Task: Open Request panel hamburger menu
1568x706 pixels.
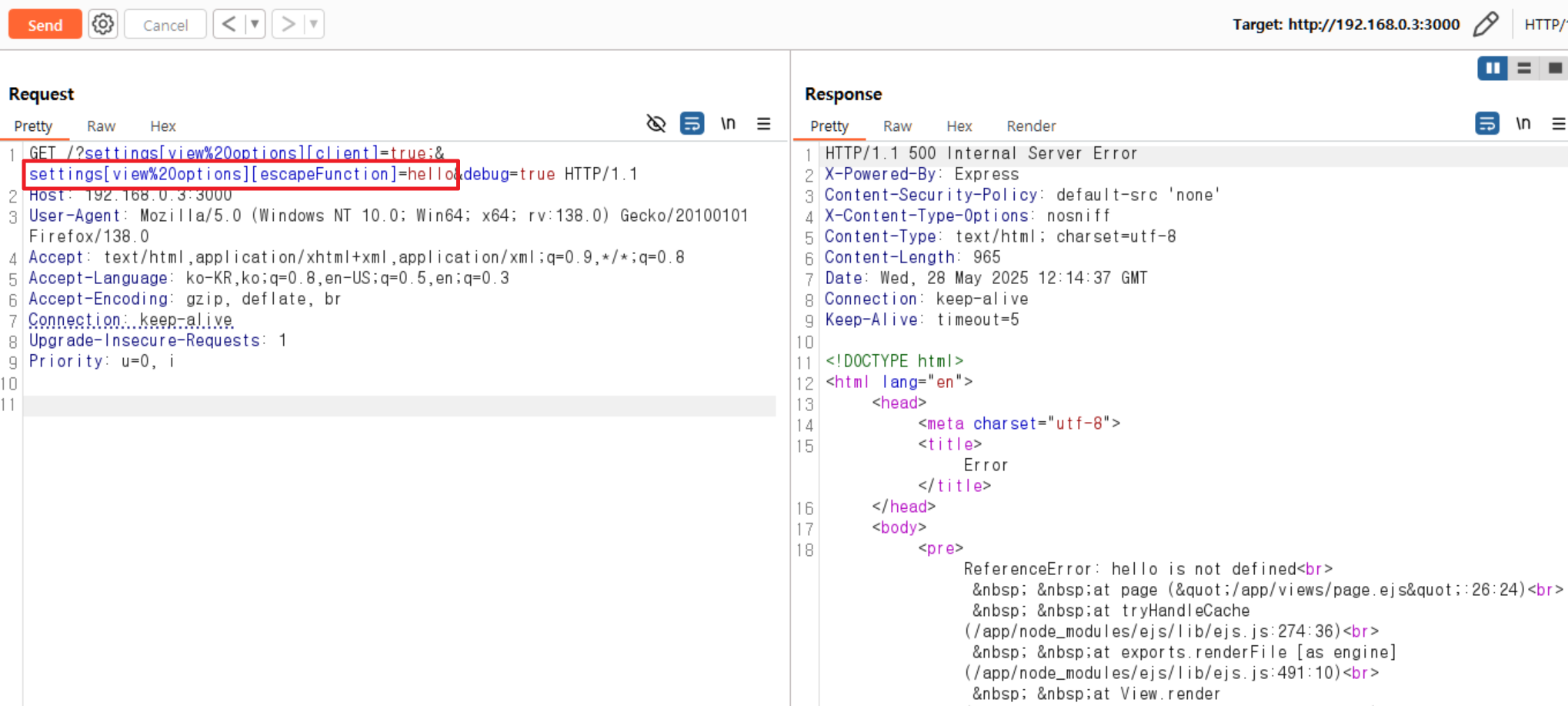Action: [763, 123]
